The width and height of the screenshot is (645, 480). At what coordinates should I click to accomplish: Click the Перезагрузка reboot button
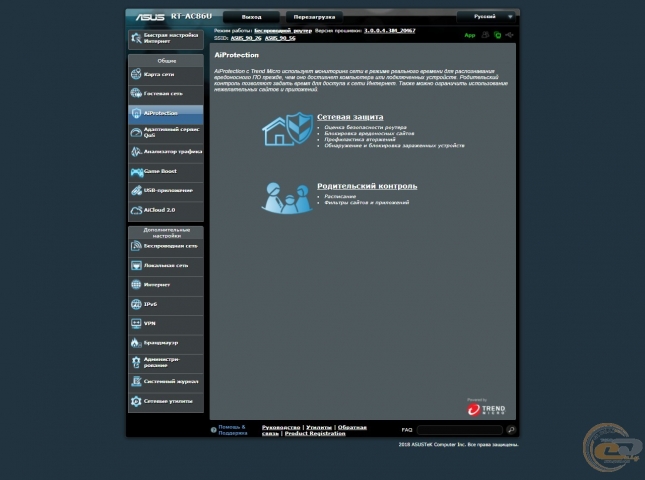[x=314, y=17]
